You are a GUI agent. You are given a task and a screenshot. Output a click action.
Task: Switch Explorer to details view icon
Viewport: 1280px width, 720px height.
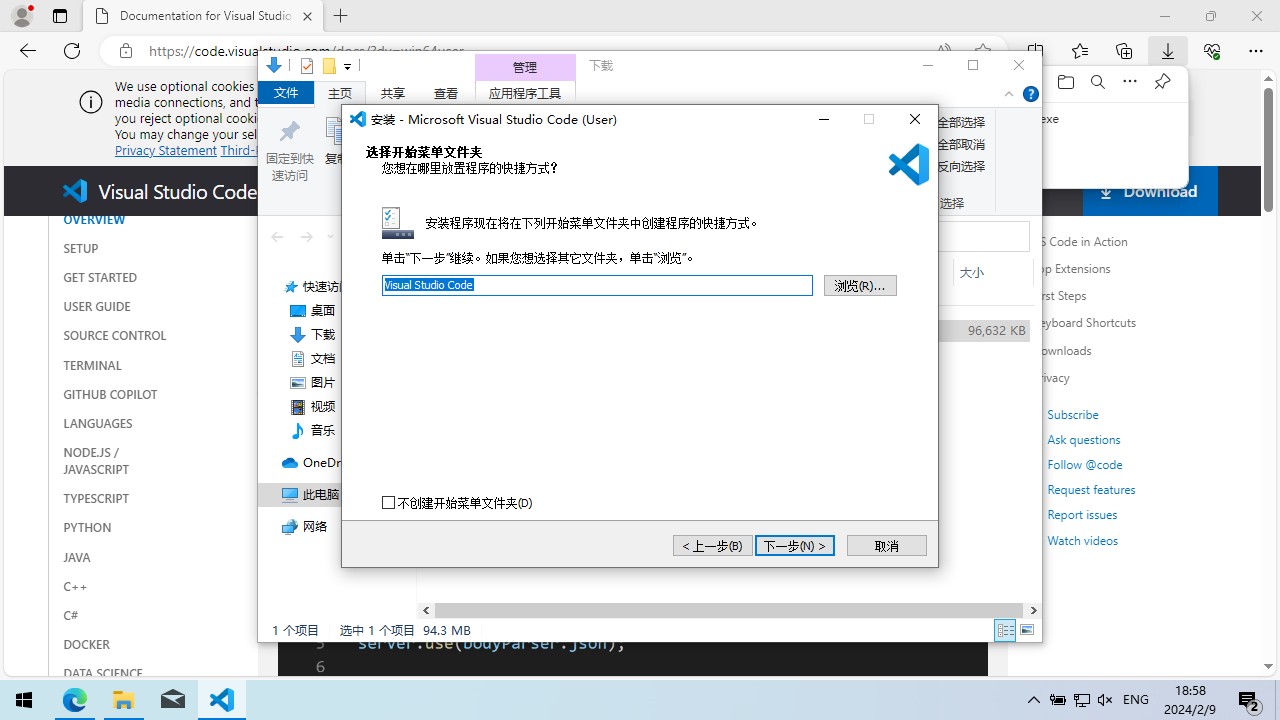point(1005,630)
